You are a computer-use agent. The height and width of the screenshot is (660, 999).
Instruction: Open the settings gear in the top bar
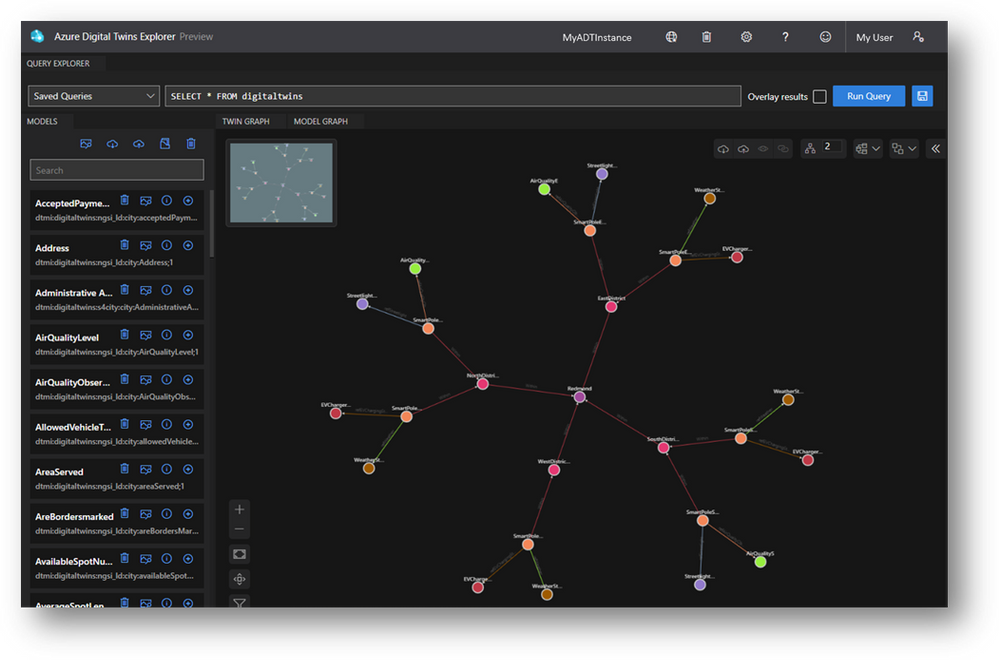coord(746,37)
